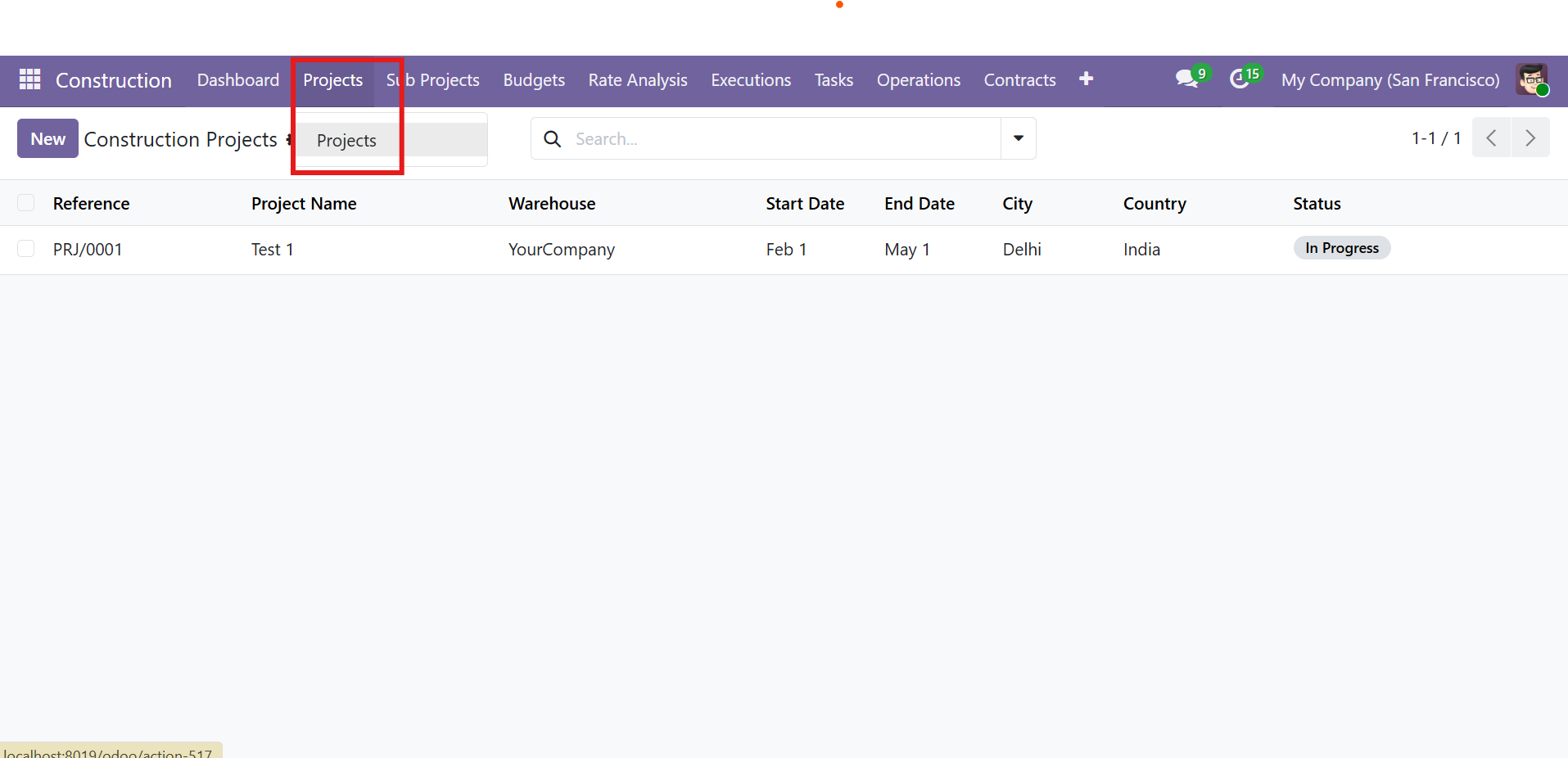Screen dimensions: 1568x758
Task: Toggle the select-all checkbox in header
Action: [25, 202]
